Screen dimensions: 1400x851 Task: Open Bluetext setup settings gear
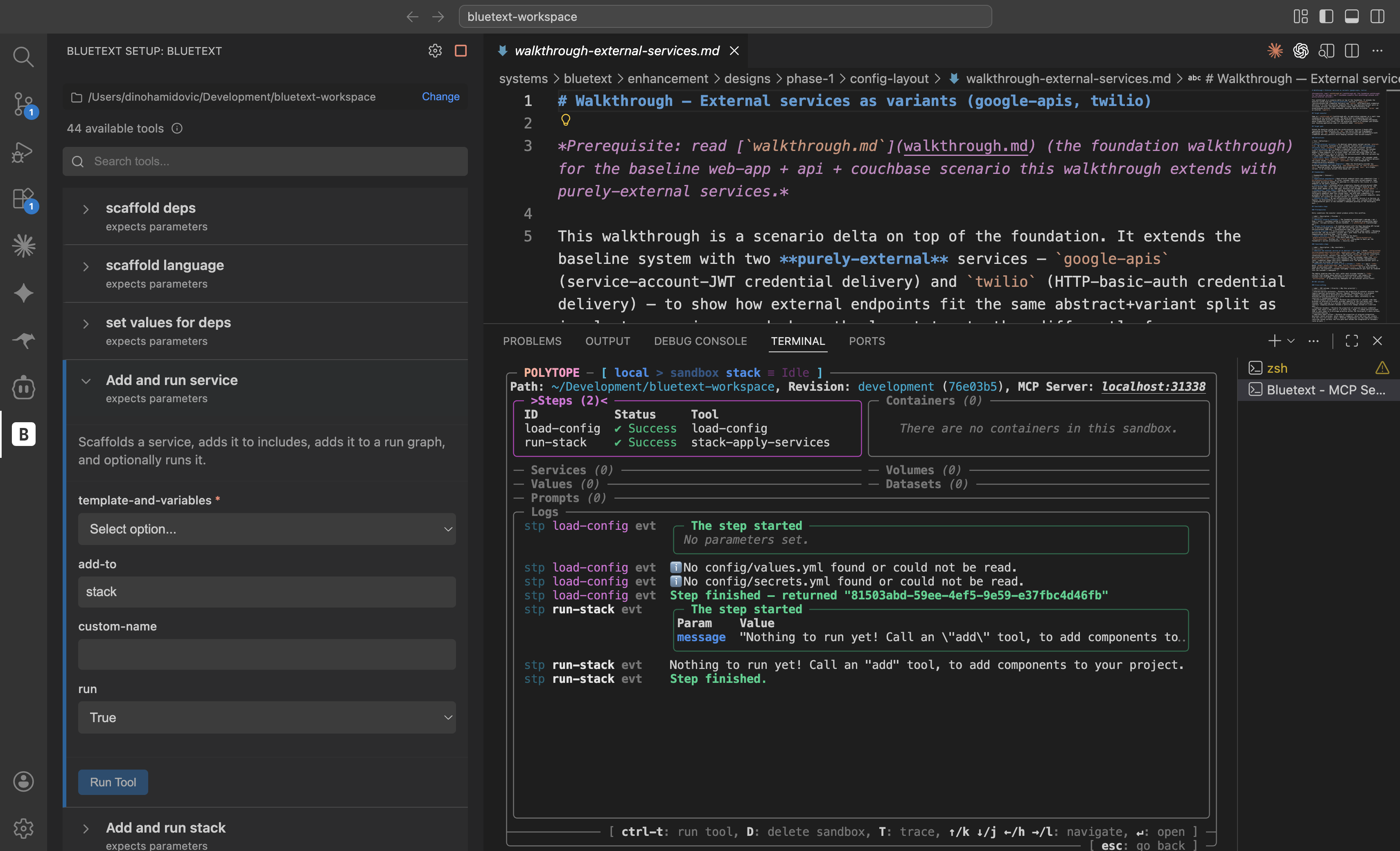click(x=435, y=50)
